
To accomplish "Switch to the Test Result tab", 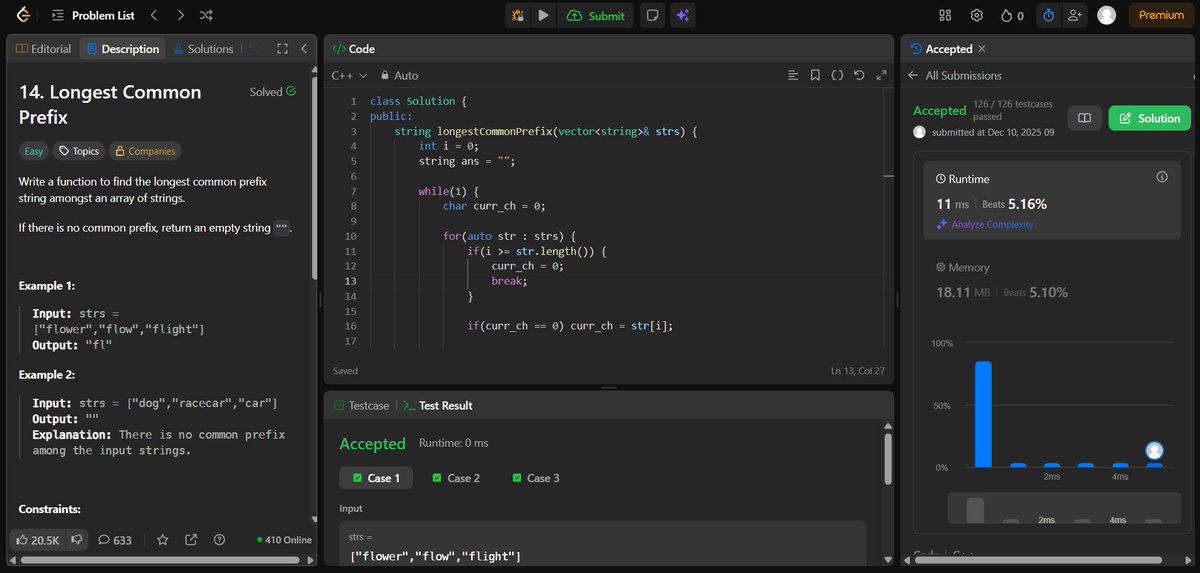I will tap(437, 405).
